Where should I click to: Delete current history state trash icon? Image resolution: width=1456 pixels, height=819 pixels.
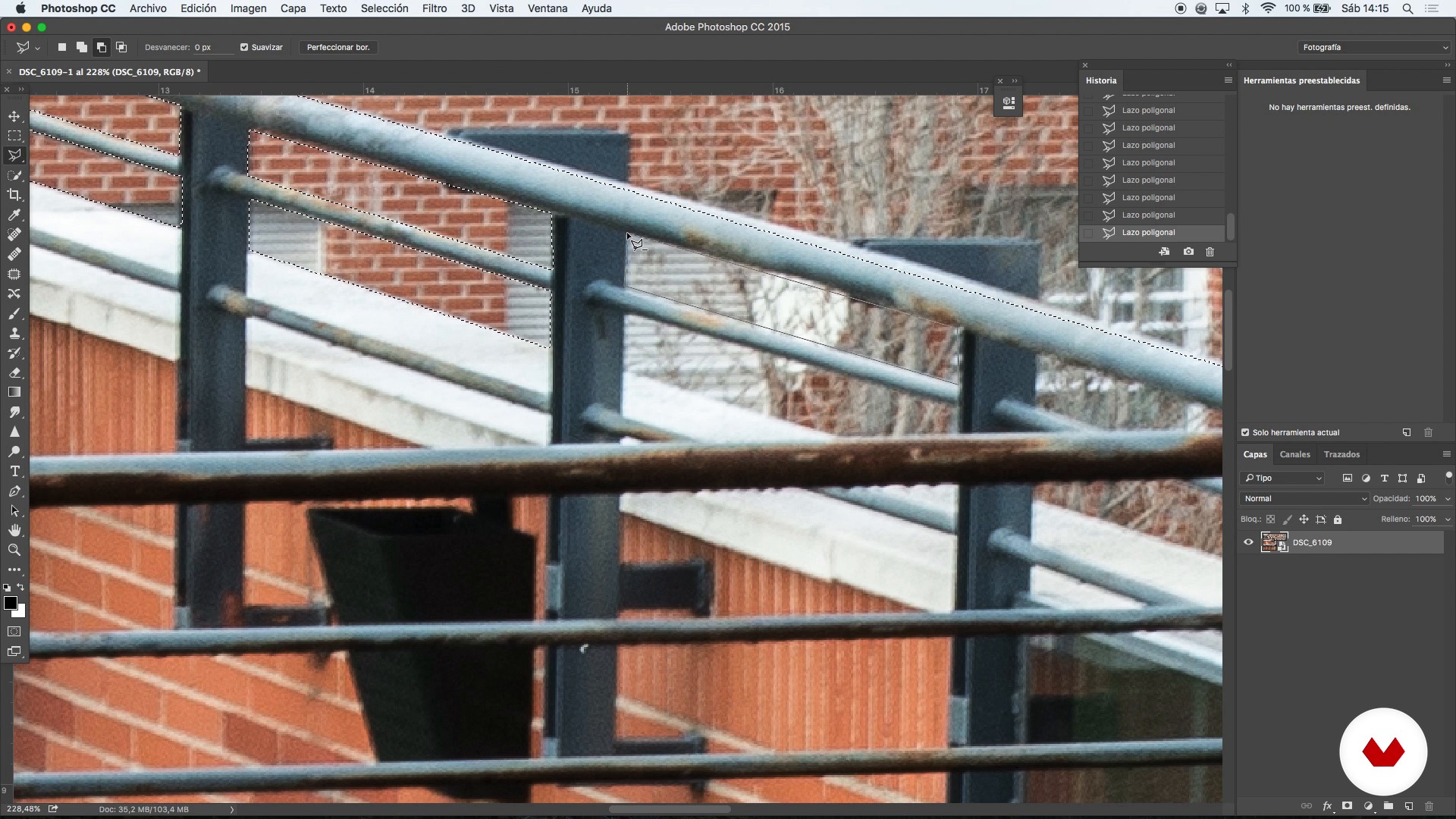1210,252
